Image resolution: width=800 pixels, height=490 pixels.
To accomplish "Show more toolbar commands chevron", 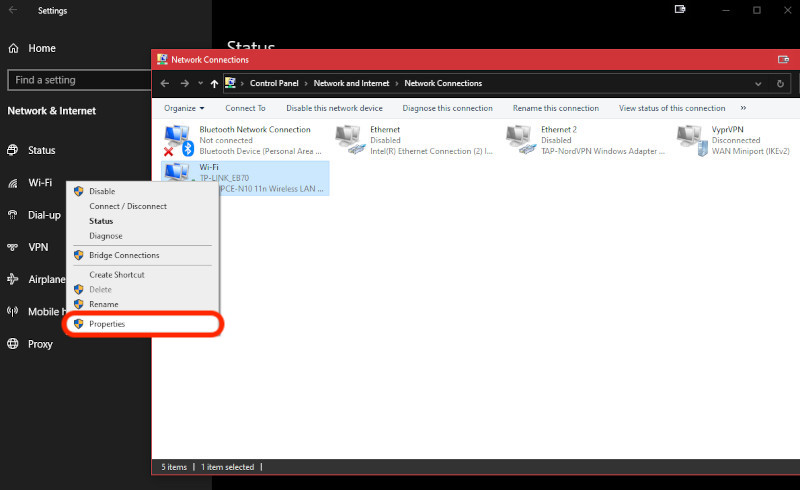I will coord(743,108).
